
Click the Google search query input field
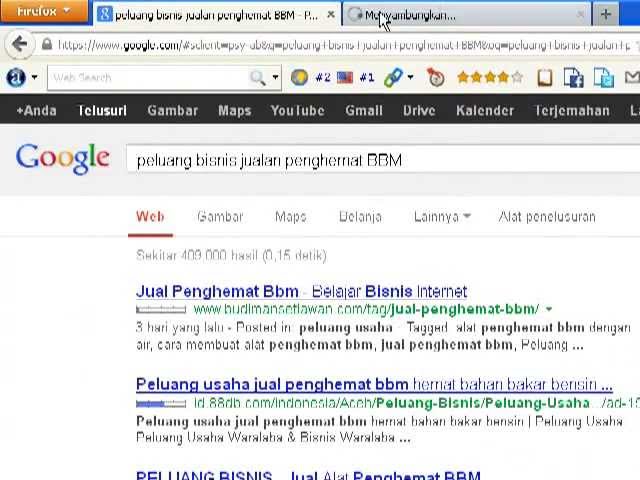(380, 160)
